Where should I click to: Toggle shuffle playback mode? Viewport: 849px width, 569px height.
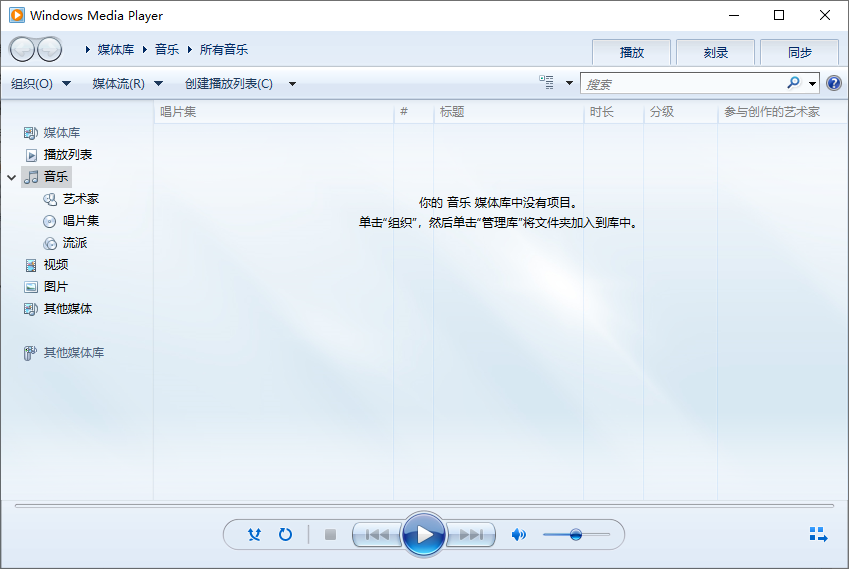[254, 534]
